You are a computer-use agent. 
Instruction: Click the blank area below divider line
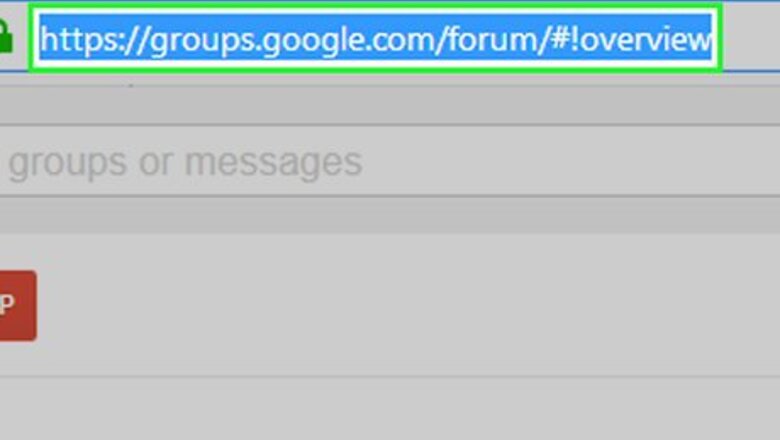[x=390, y=408]
